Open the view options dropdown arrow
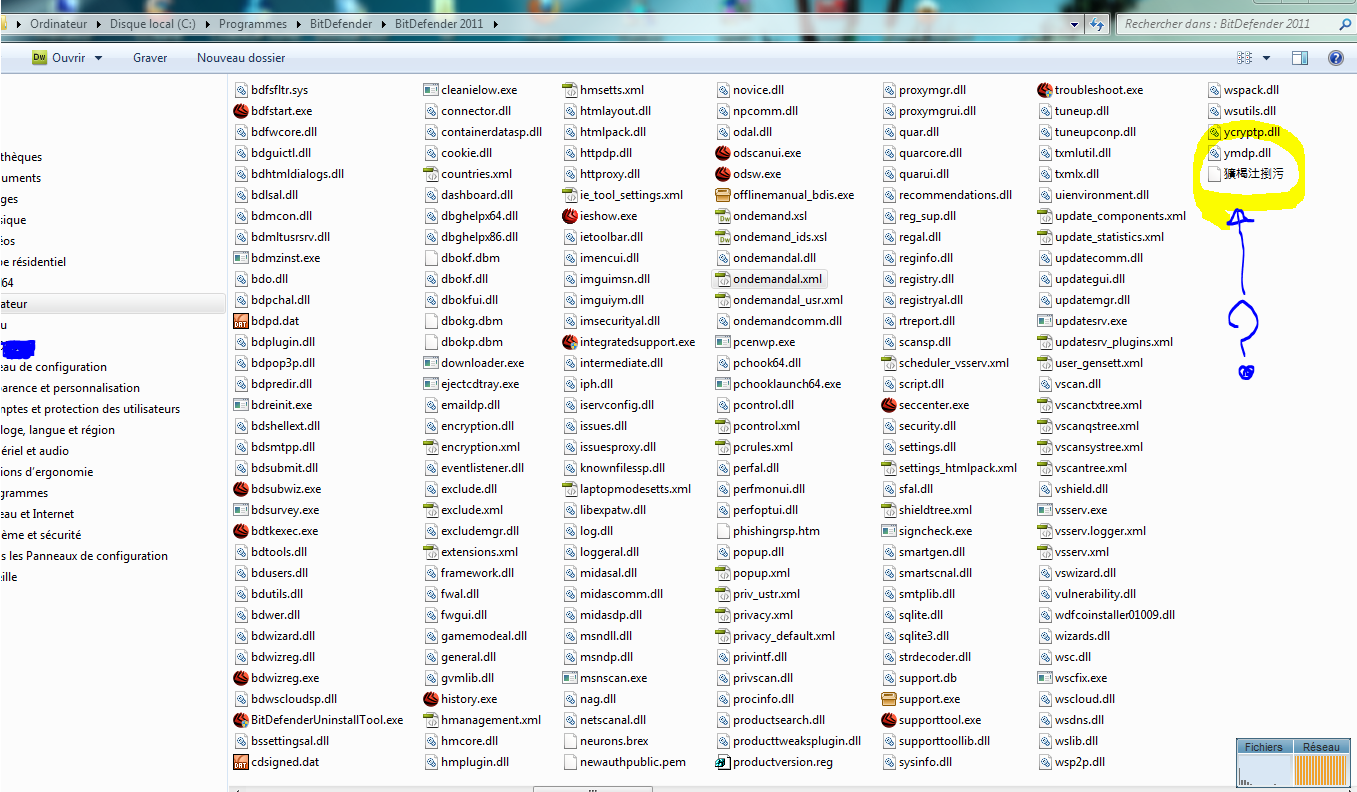Viewport: 1357px width, 792px height. (1267, 58)
